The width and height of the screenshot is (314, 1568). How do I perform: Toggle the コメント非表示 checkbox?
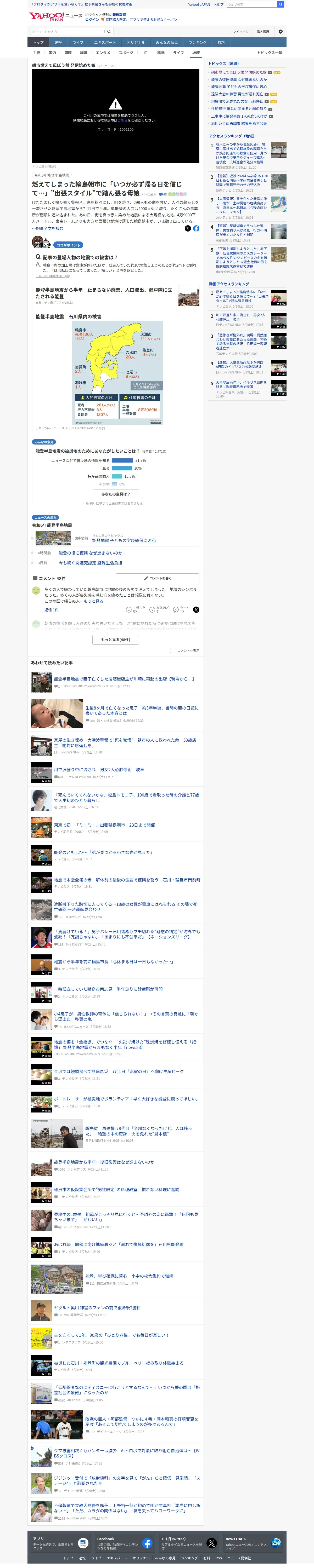172,651
